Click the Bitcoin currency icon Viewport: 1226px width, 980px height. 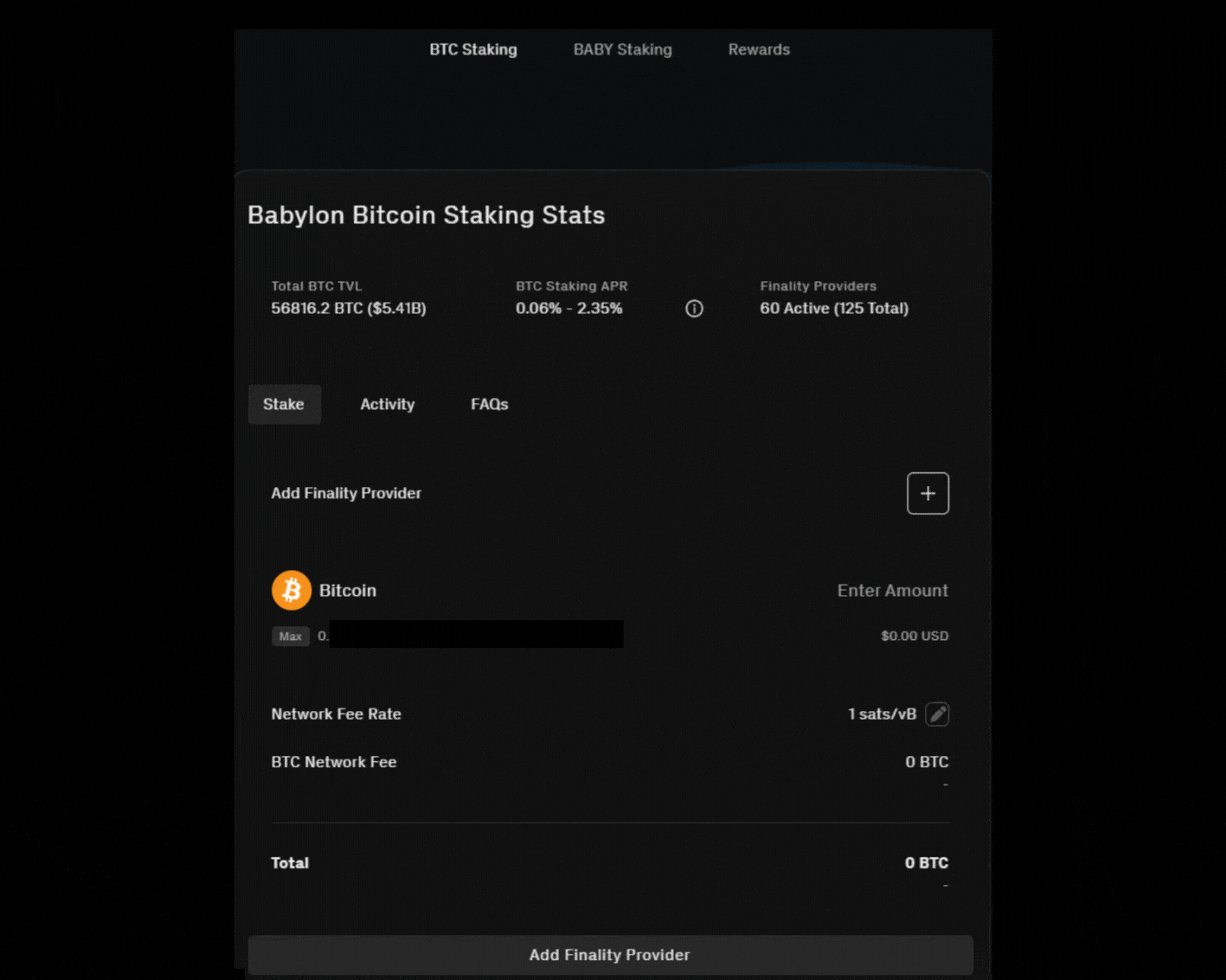(292, 590)
